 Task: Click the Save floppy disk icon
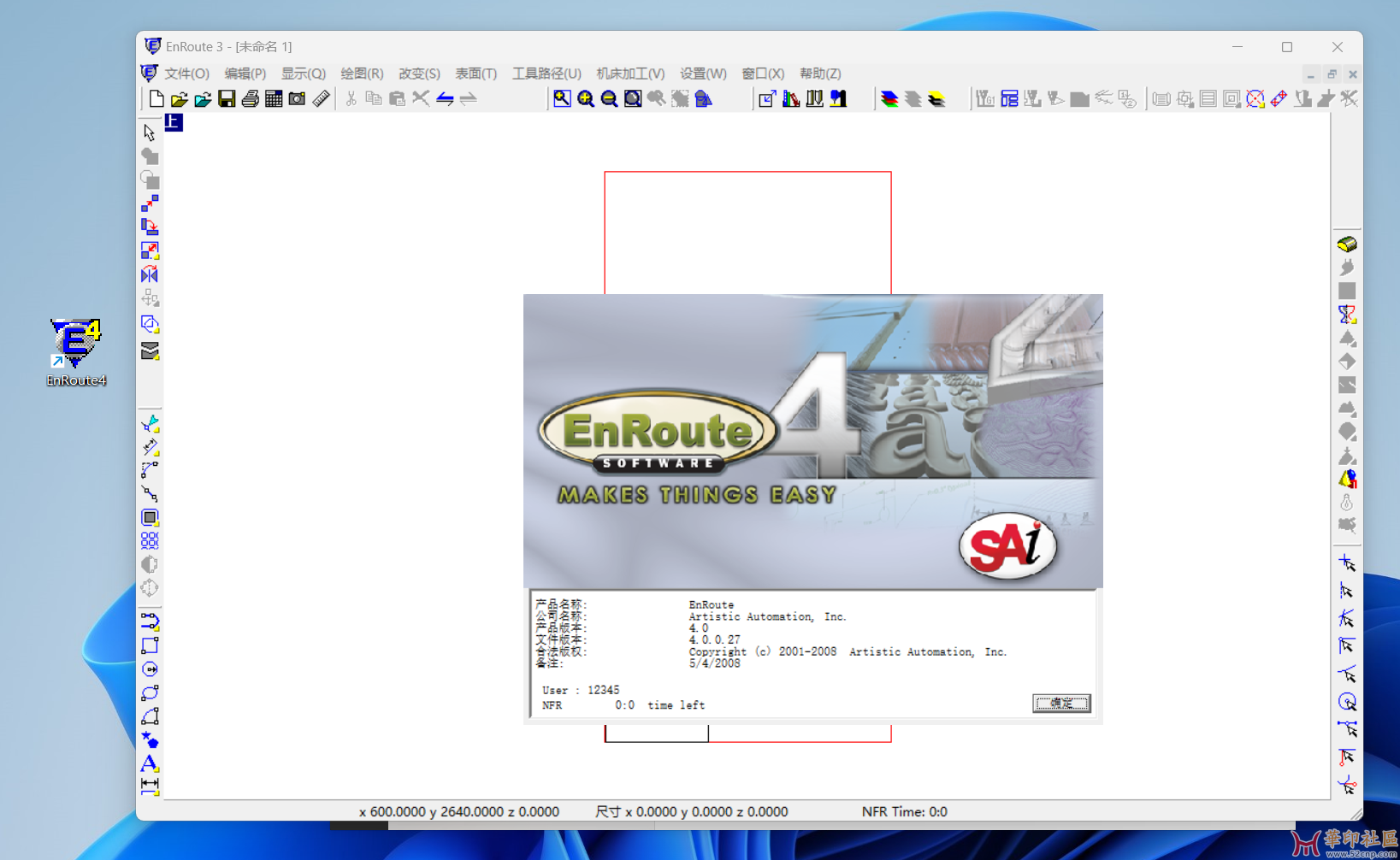coord(227,98)
